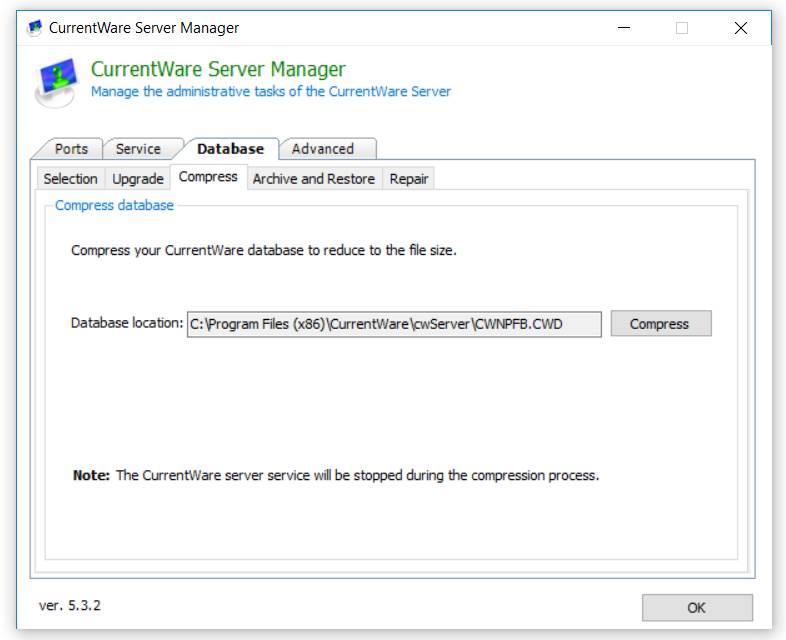Click the Database location path field

394,324
